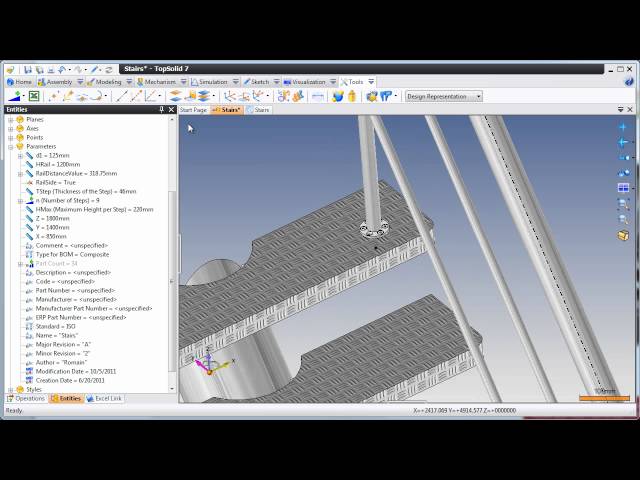
Task: Open the Modeling ribbon tab
Action: pyautogui.click(x=105, y=82)
